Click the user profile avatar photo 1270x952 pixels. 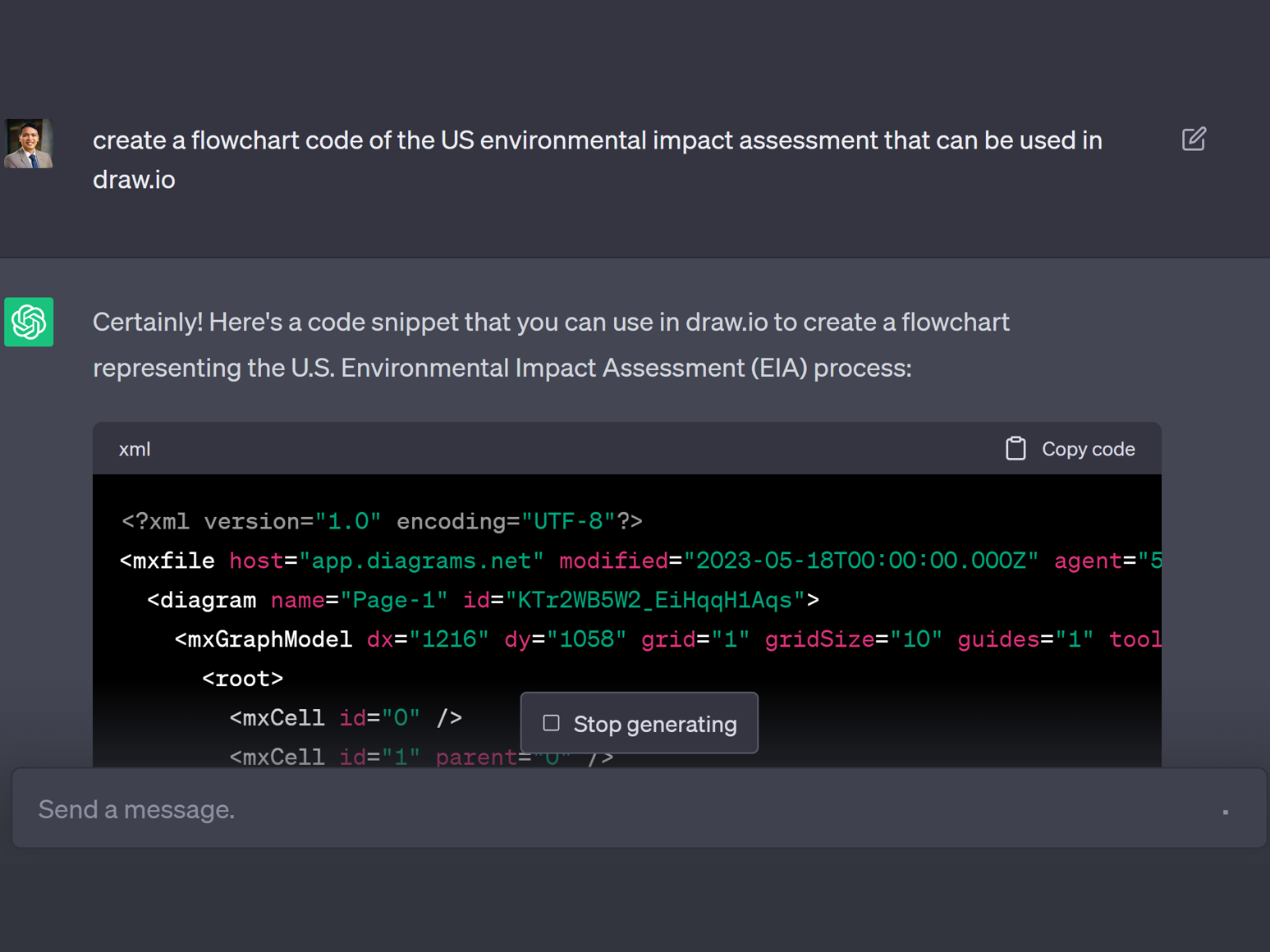pos(29,144)
